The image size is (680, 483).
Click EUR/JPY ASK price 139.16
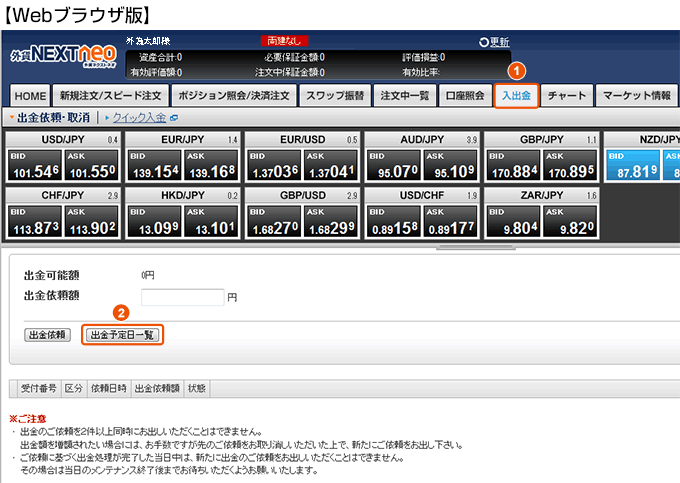211,170
